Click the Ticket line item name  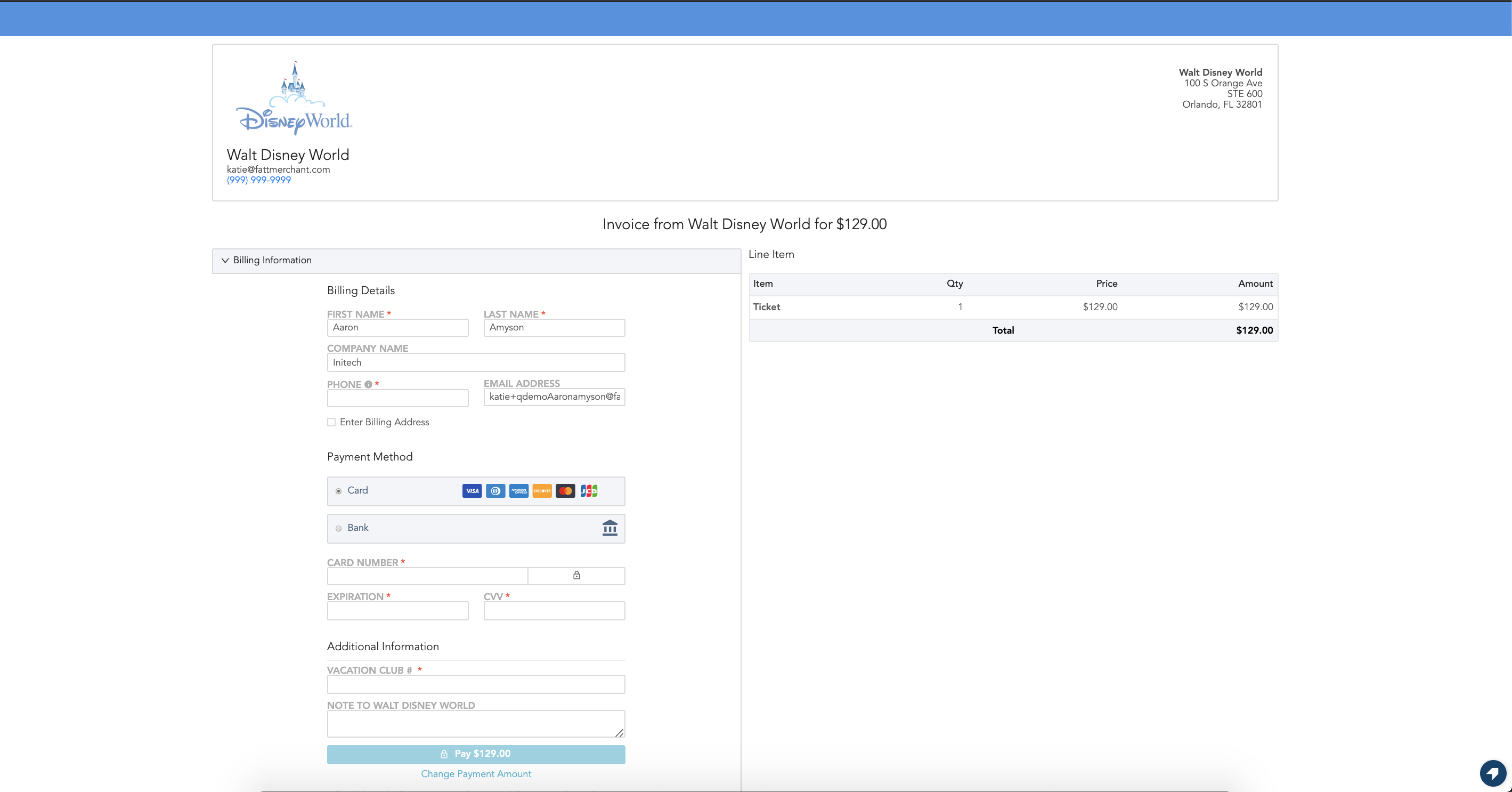tap(767, 307)
